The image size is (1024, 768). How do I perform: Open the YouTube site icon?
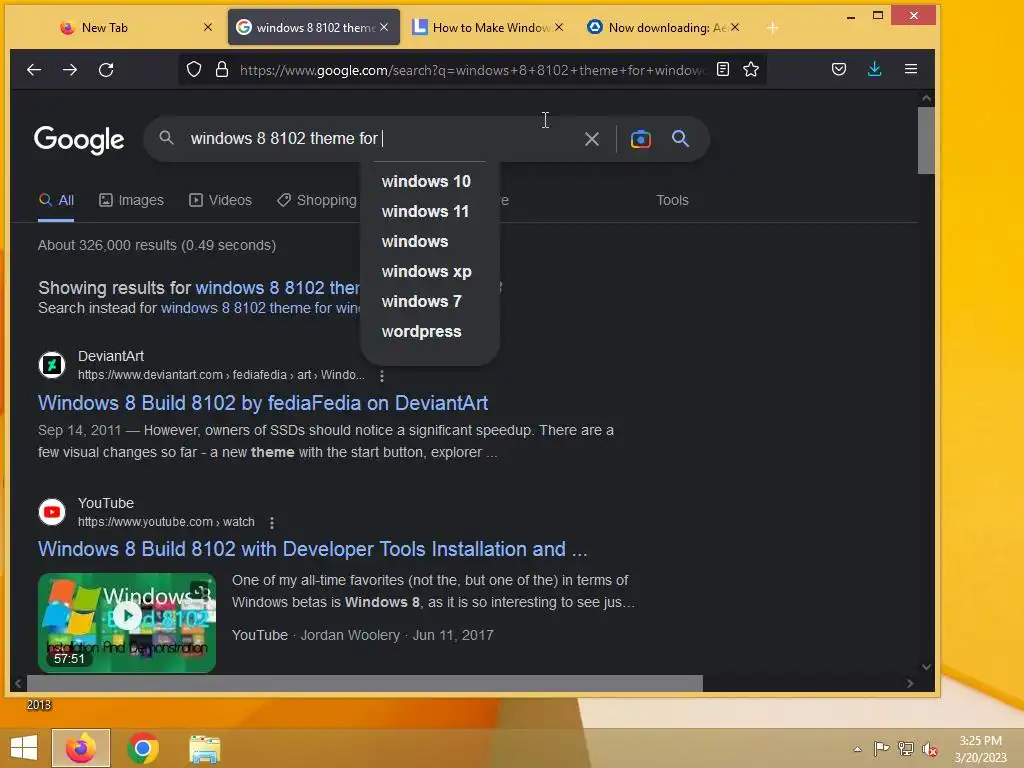[52, 512]
